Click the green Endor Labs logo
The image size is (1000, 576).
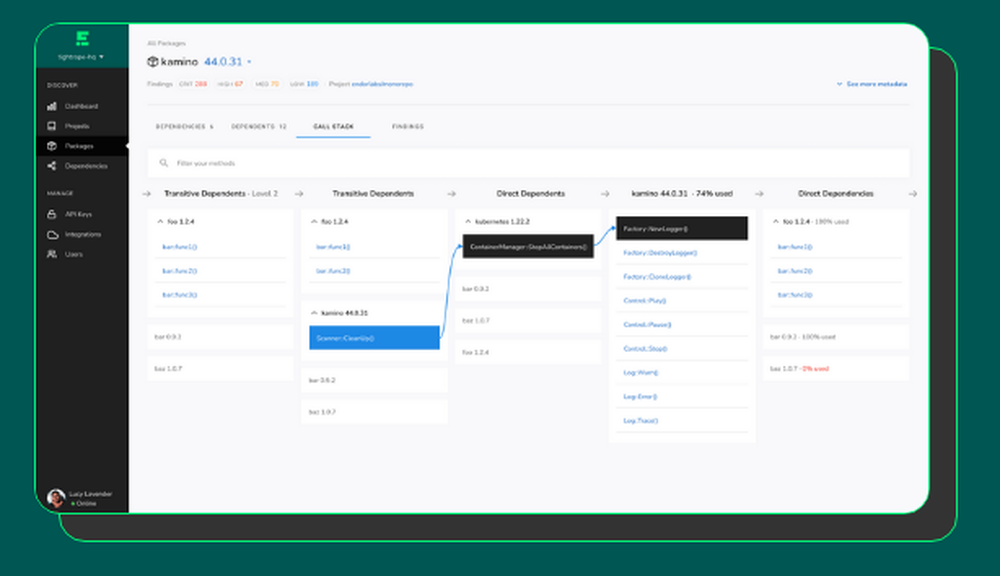pos(82,38)
